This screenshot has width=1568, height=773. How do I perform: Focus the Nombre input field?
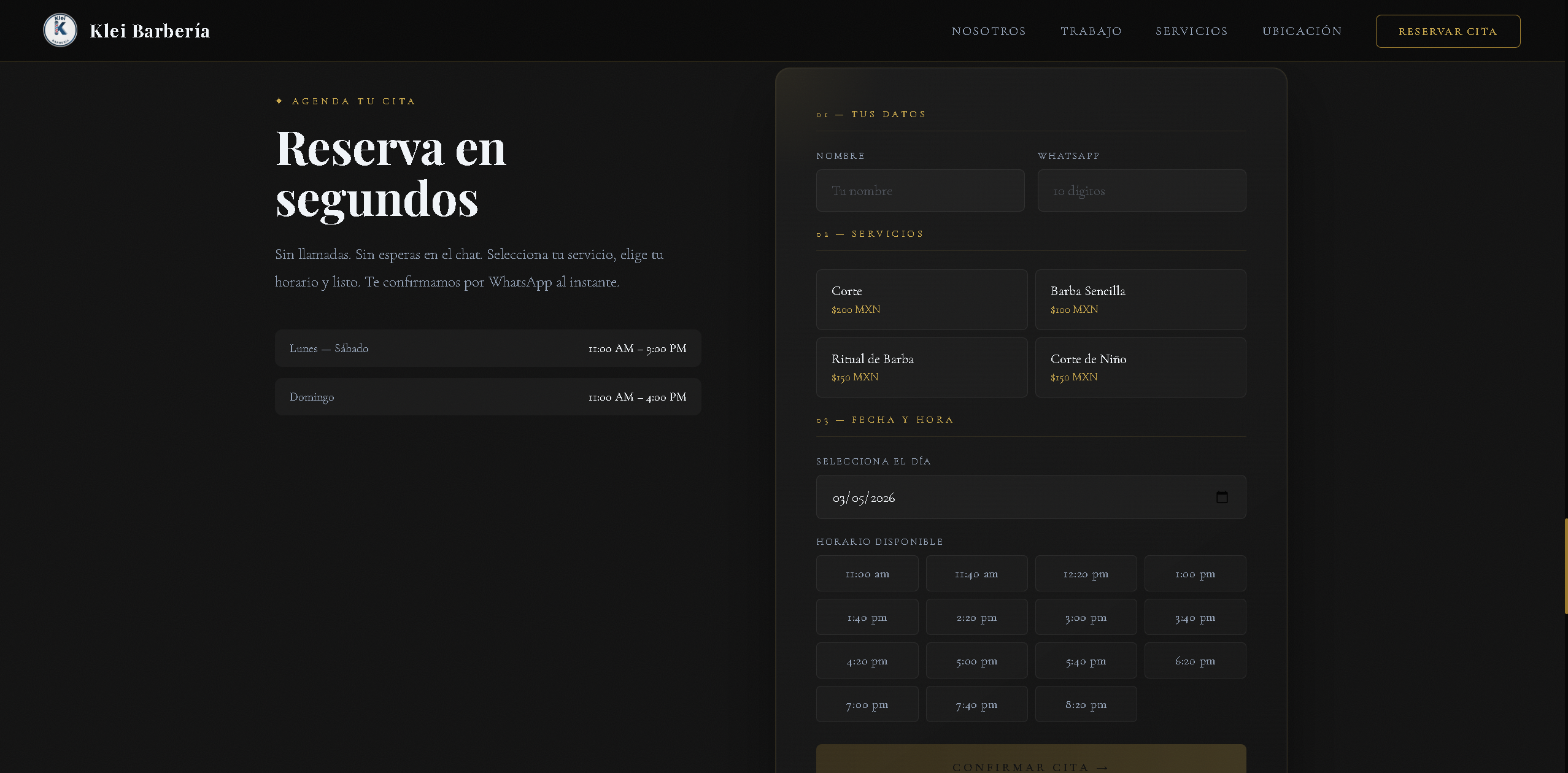click(x=920, y=191)
